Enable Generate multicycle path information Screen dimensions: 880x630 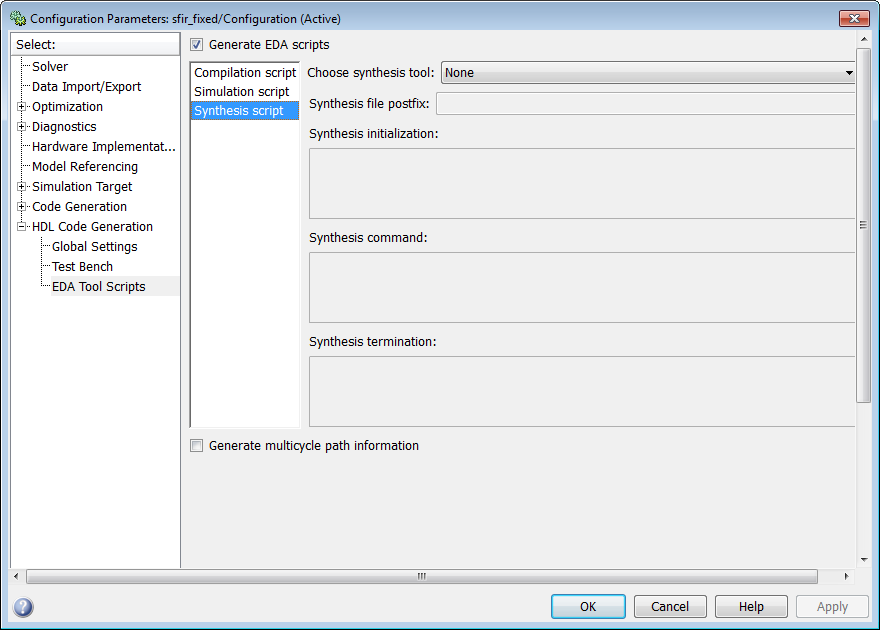tap(196, 446)
